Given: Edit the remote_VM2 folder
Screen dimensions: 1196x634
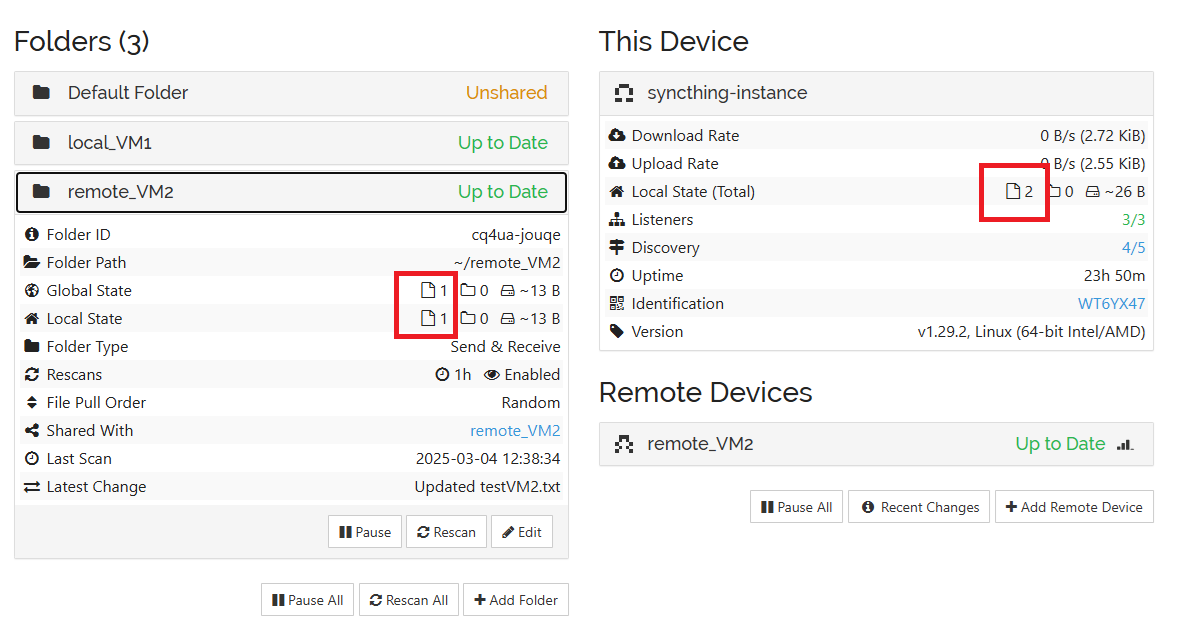Looking at the screenshot, I should click(x=521, y=532).
